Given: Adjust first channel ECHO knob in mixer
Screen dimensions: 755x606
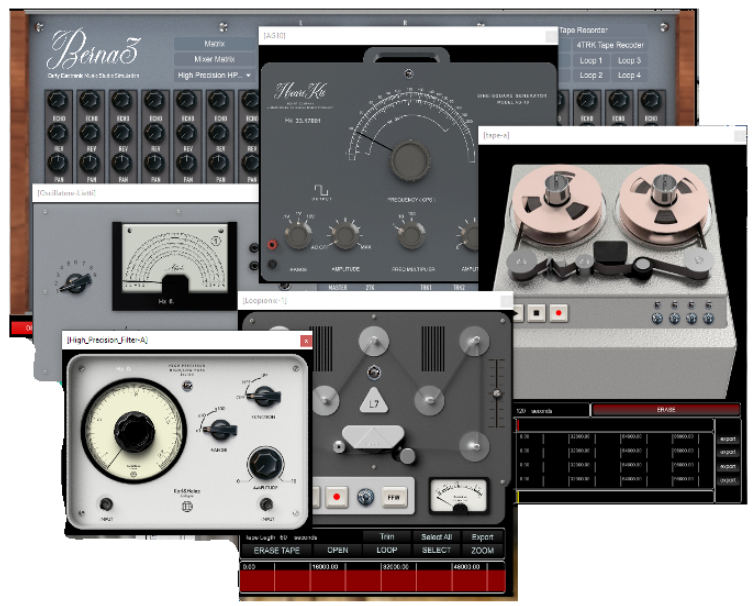Looking at the screenshot, I should tap(57, 101).
